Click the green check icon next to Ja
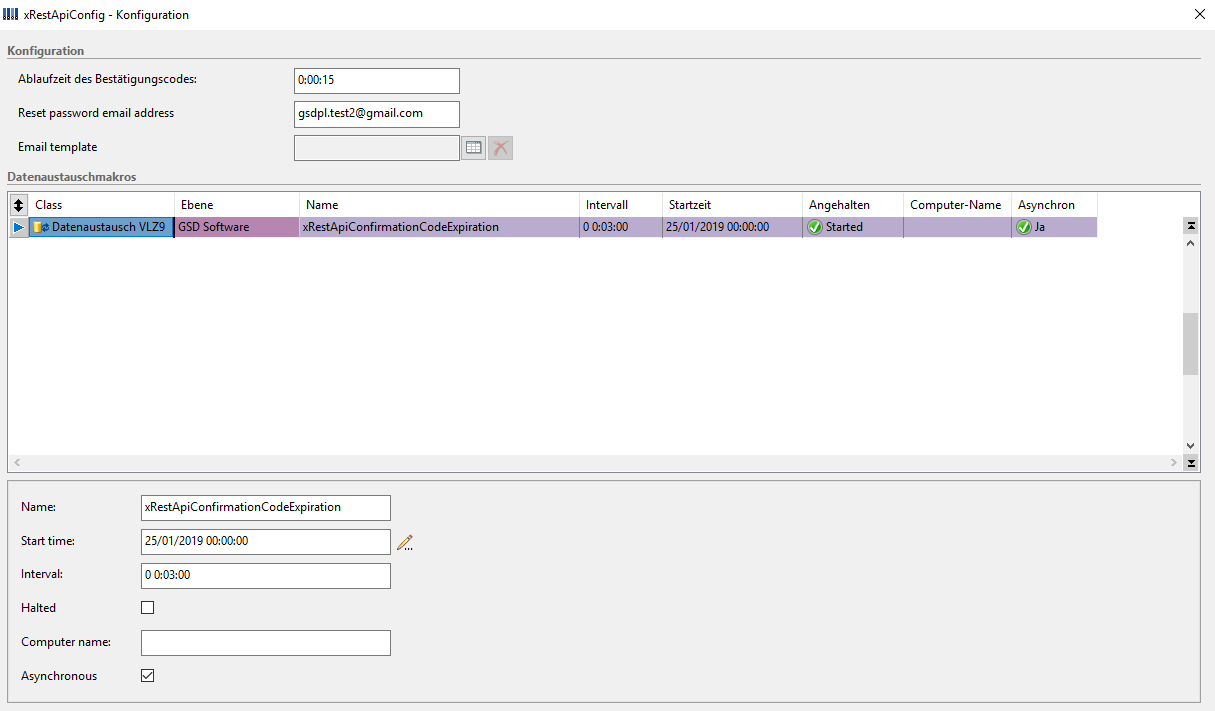The image size is (1215, 711). click(1023, 227)
